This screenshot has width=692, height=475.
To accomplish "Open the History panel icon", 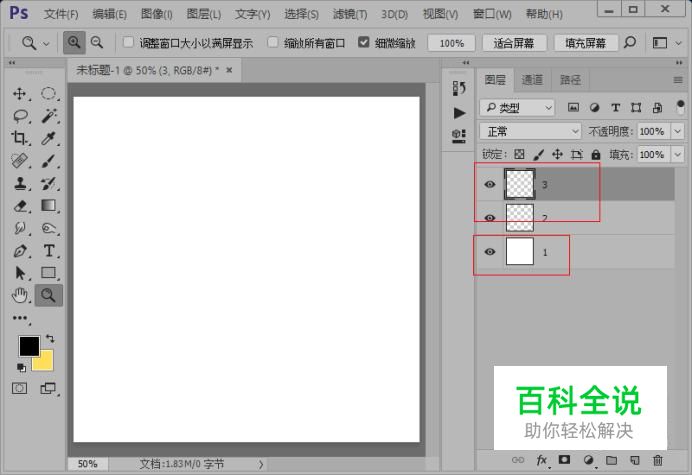I will (459, 88).
